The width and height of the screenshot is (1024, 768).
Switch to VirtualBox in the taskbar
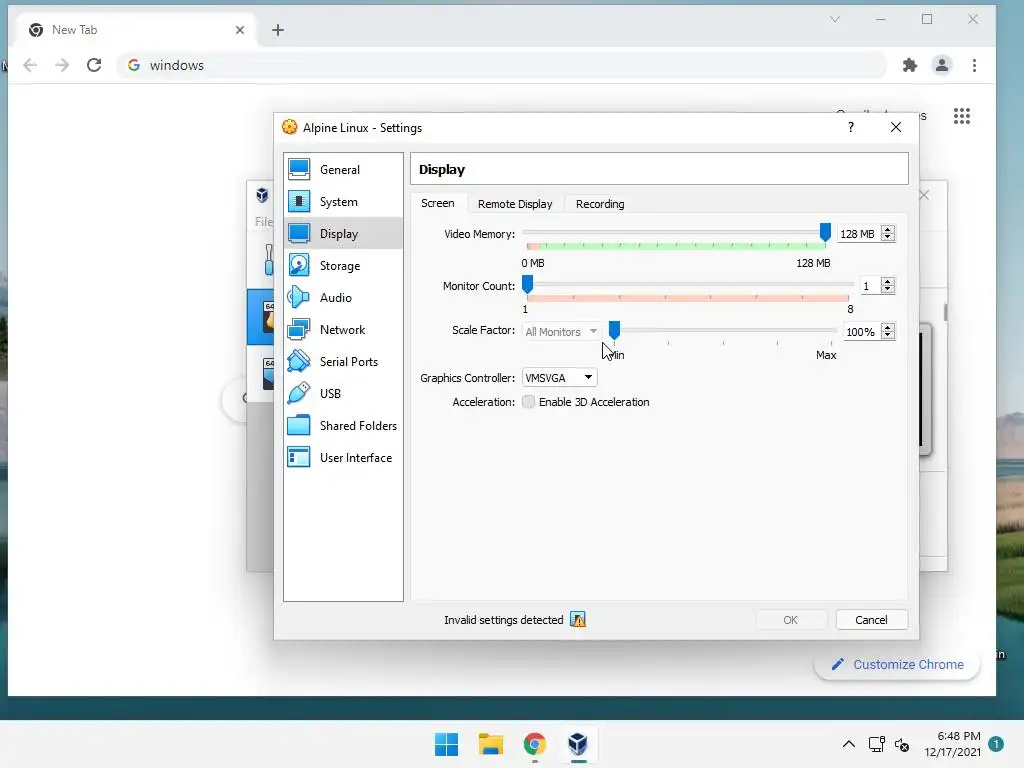pos(578,744)
